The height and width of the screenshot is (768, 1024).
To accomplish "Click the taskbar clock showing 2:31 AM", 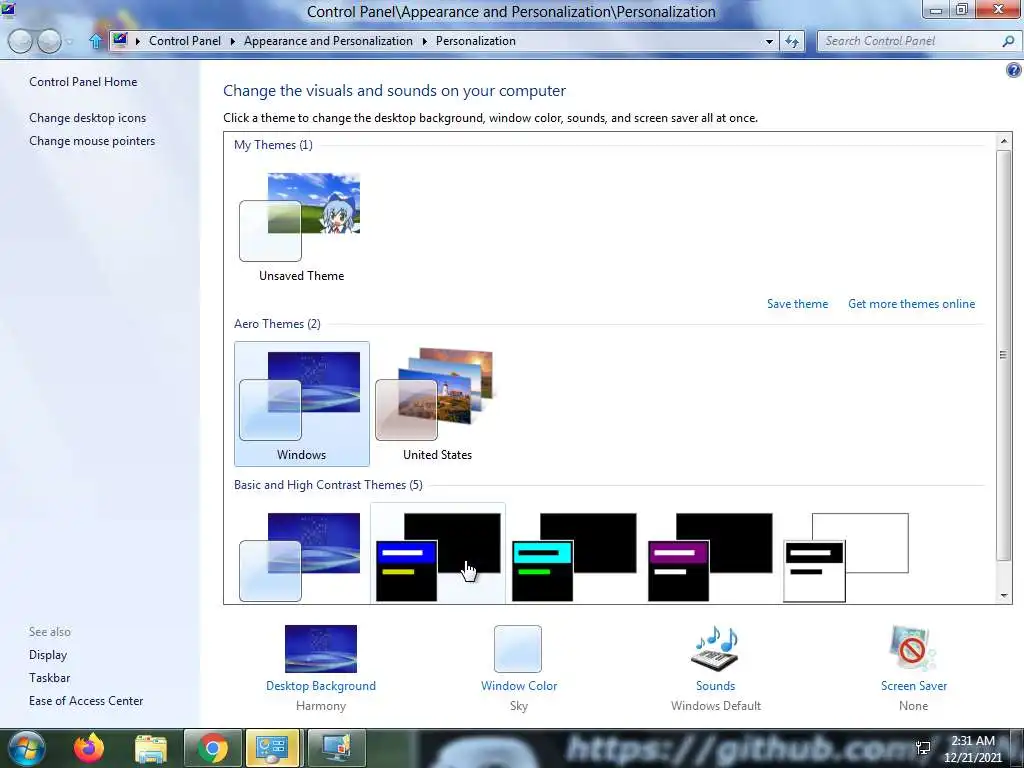I will click(x=973, y=748).
